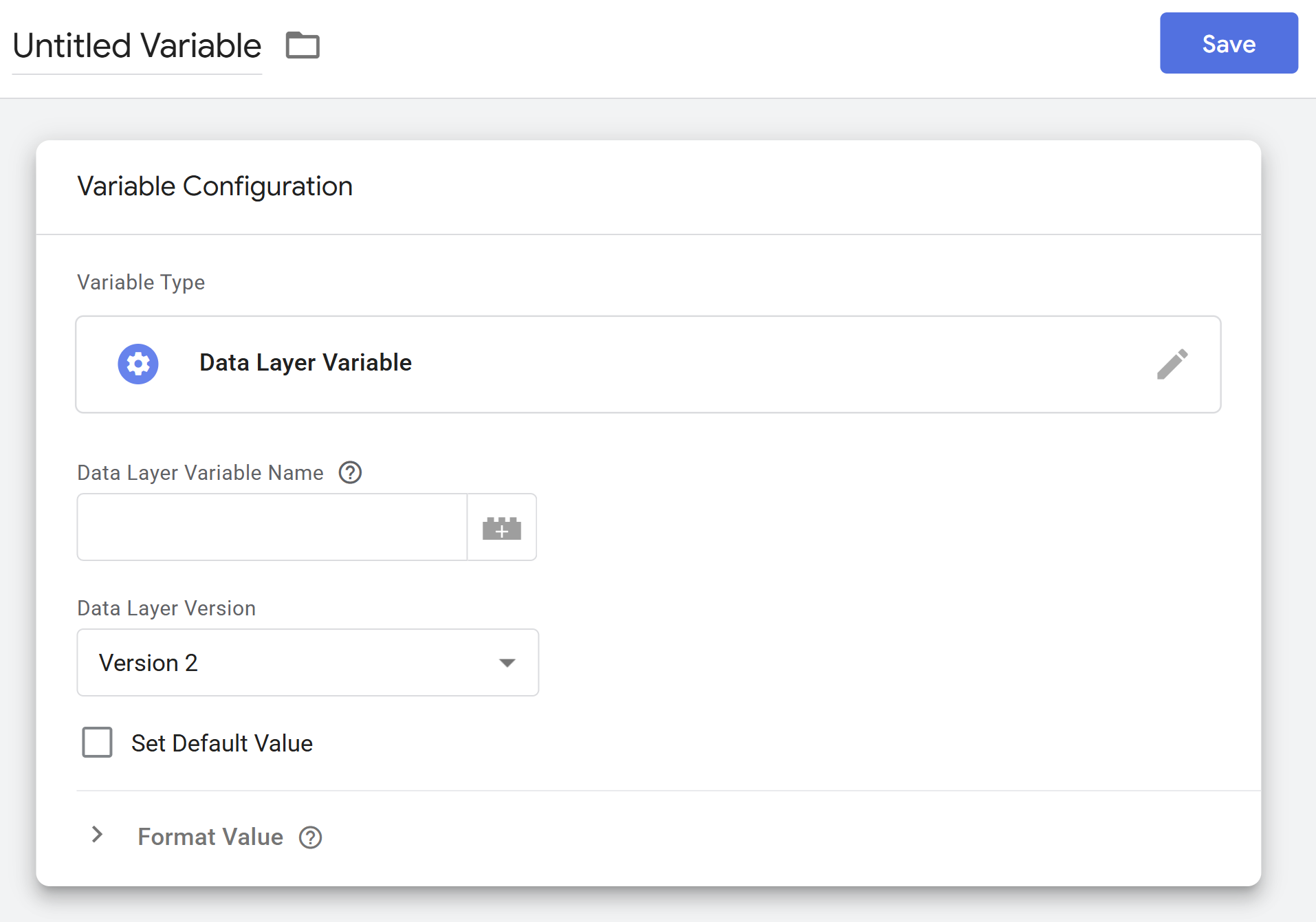Click the Variable Configuration heading
Image resolution: width=1316 pixels, height=922 pixels.
click(x=215, y=186)
